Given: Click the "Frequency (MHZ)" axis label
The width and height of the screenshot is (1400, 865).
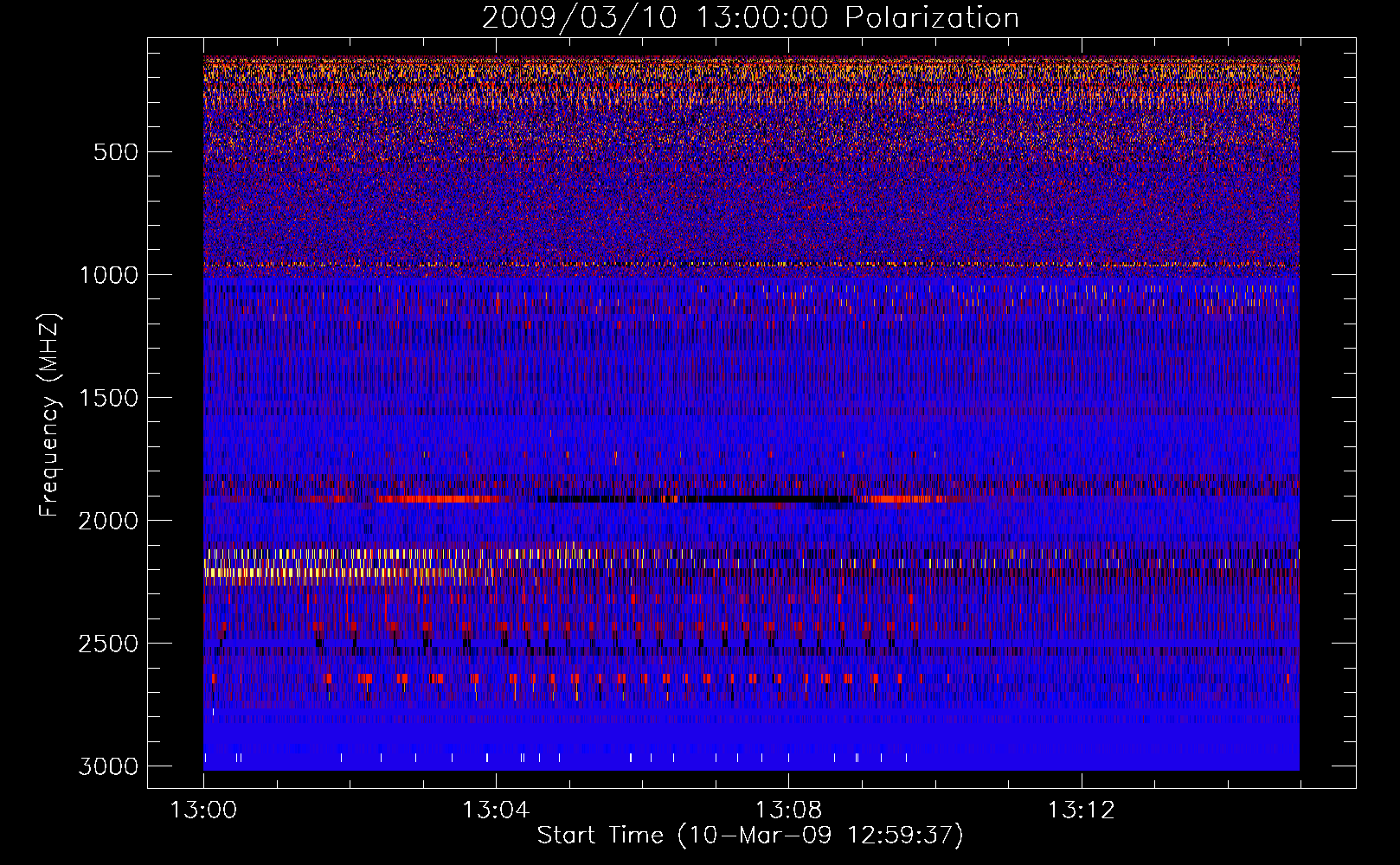Looking at the screenshot, I should point(50,415).
